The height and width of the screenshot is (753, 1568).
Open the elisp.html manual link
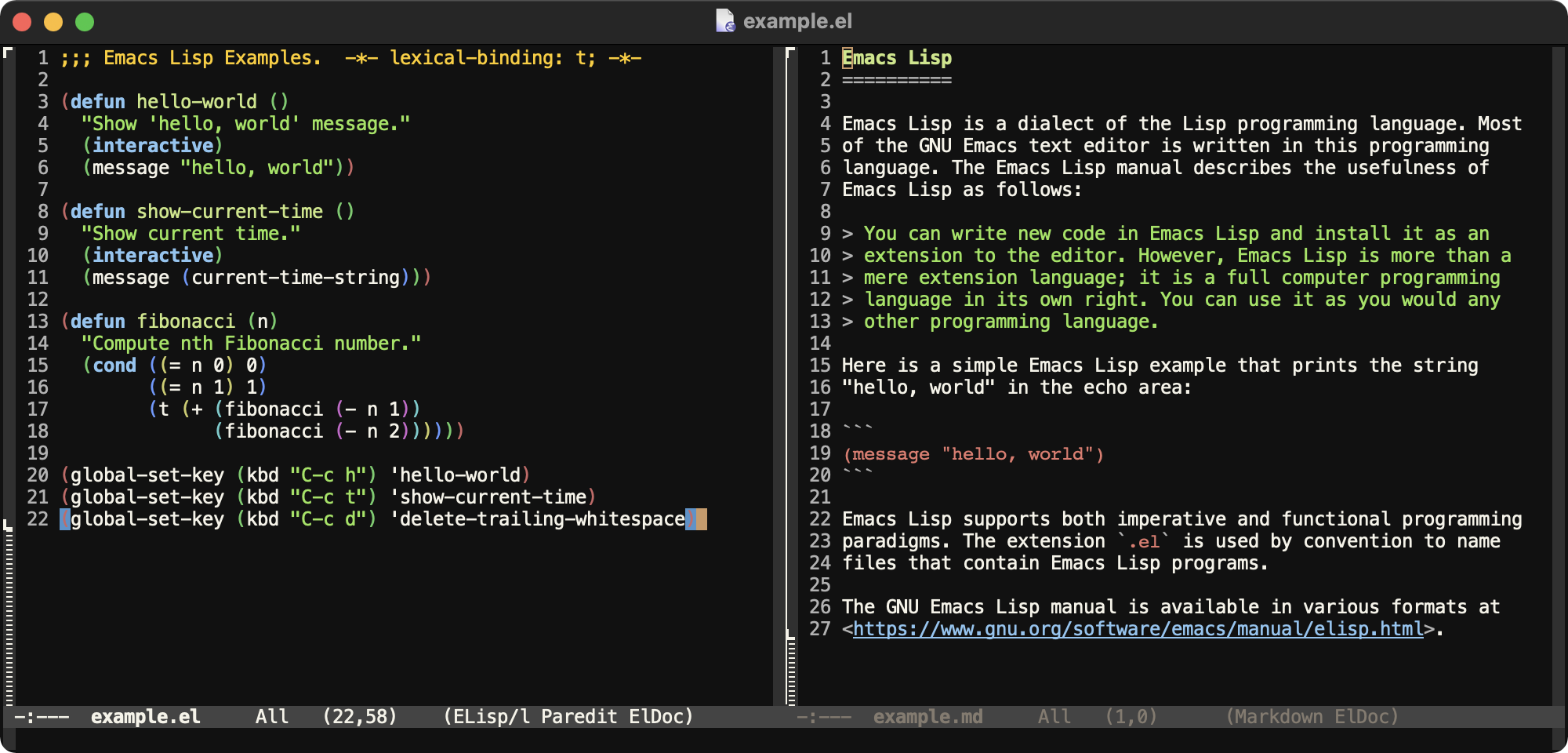pos(1137,628)
